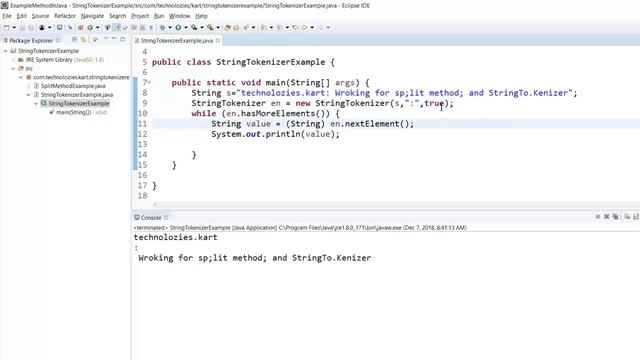The width and height of the screenshot is (640, 360).
Task: Open the Window menu
Action: pos(180,16)
